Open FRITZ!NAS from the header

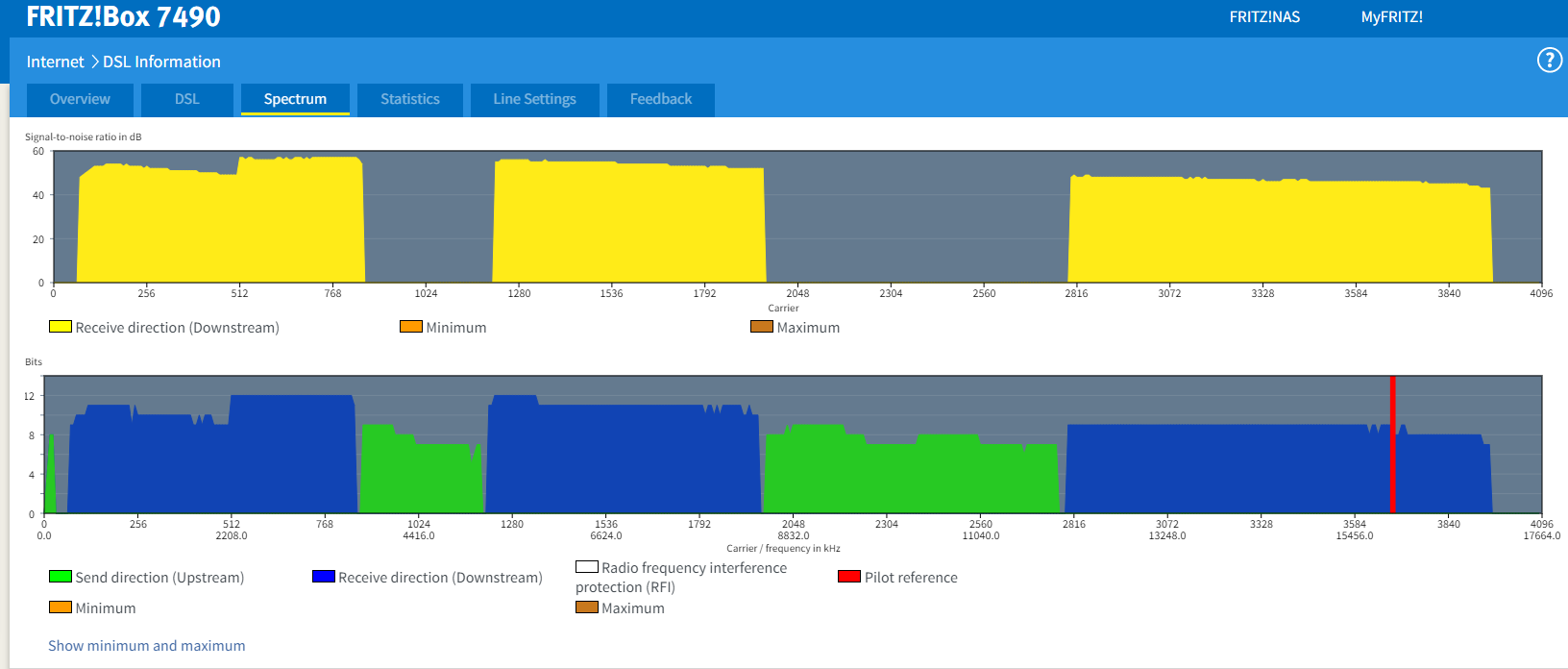[1264, 17]
